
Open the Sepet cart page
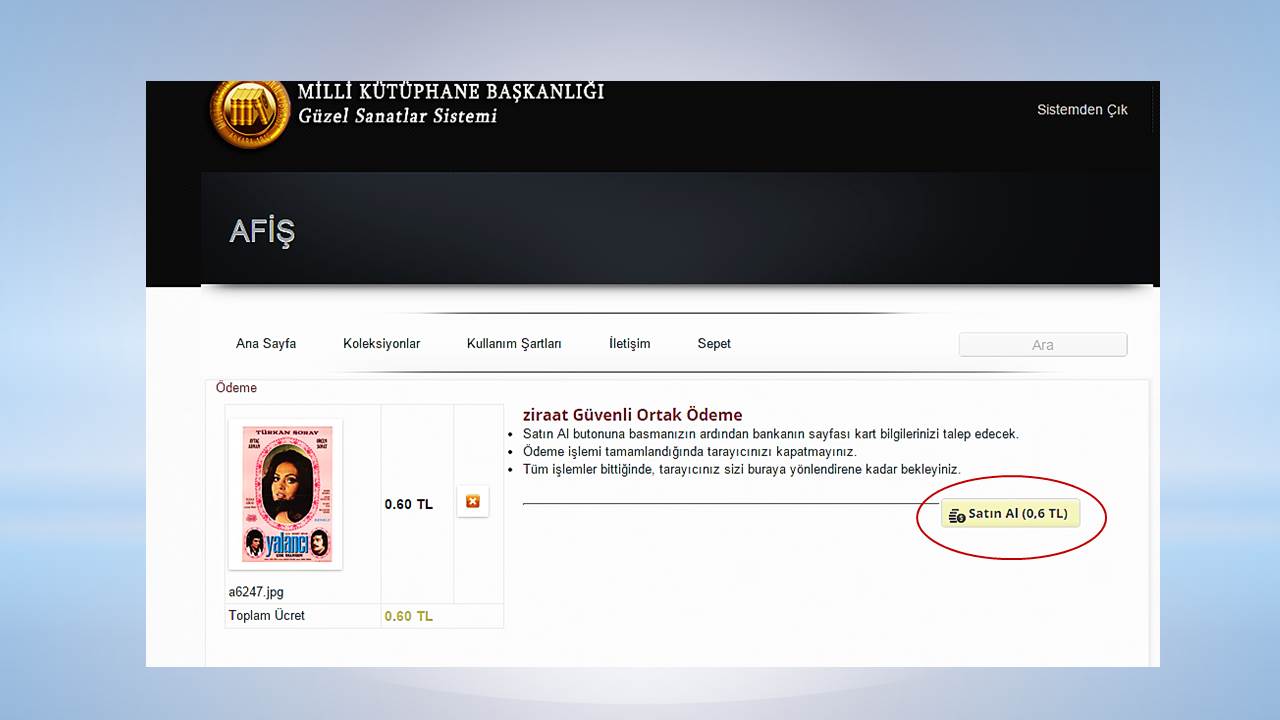(x=714, y=344)
